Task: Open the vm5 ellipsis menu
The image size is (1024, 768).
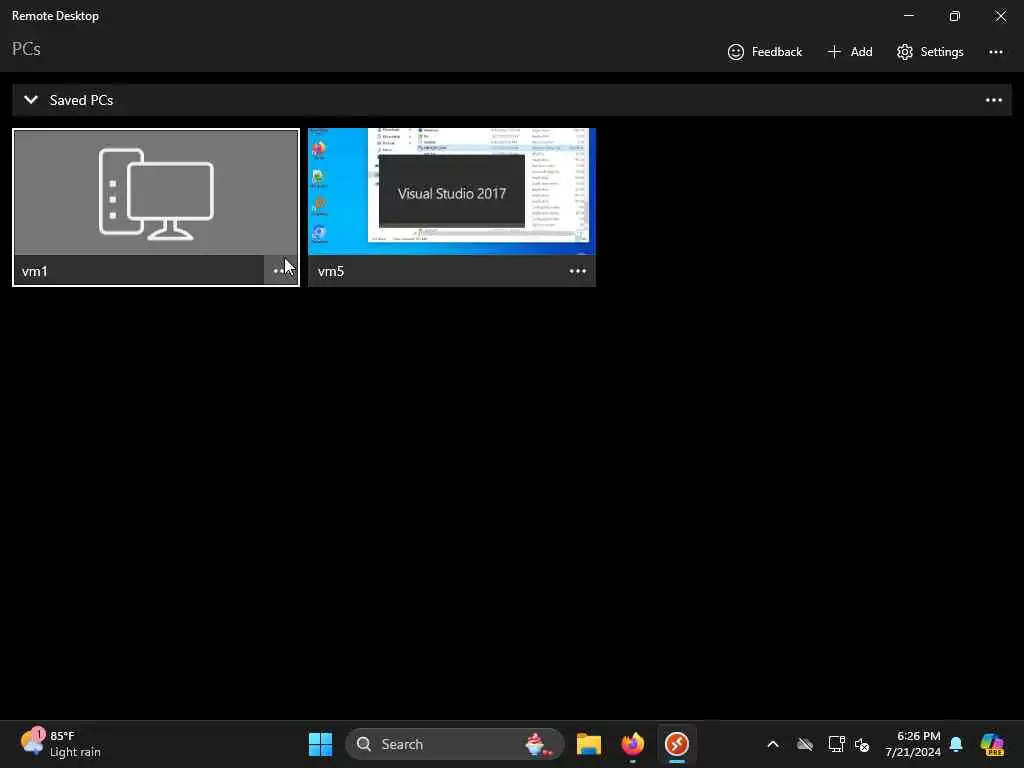Action: tap(577, 270)
